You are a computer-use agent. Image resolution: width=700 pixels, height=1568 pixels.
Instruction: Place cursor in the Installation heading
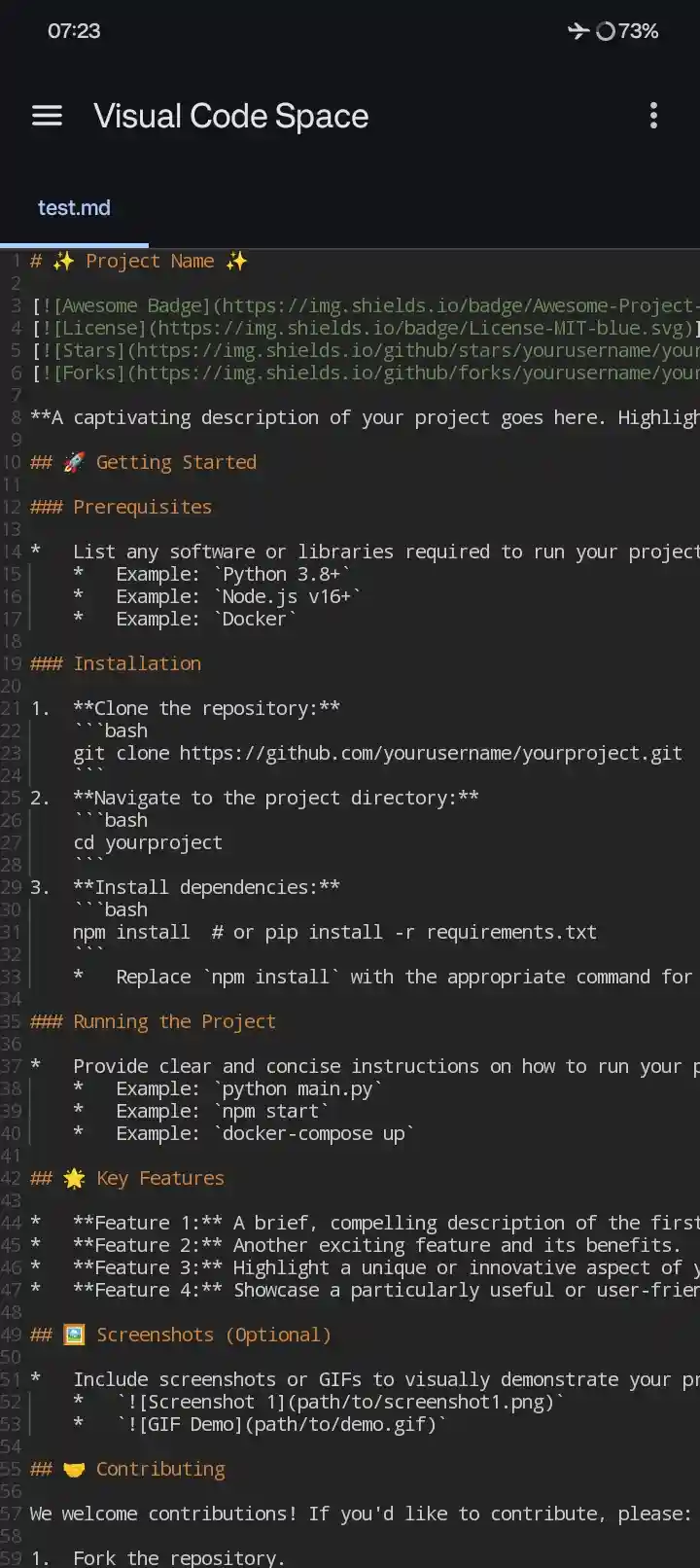click(136, 662)
